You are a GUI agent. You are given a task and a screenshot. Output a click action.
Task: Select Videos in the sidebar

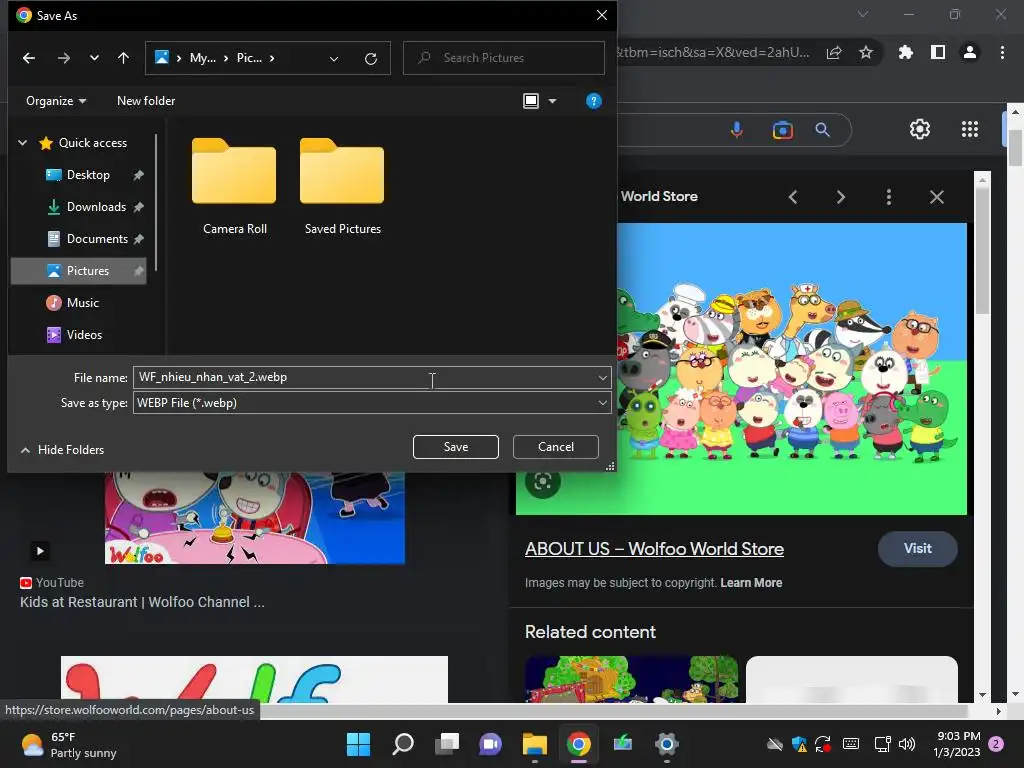pyautogui.click(x=84, y=334)
